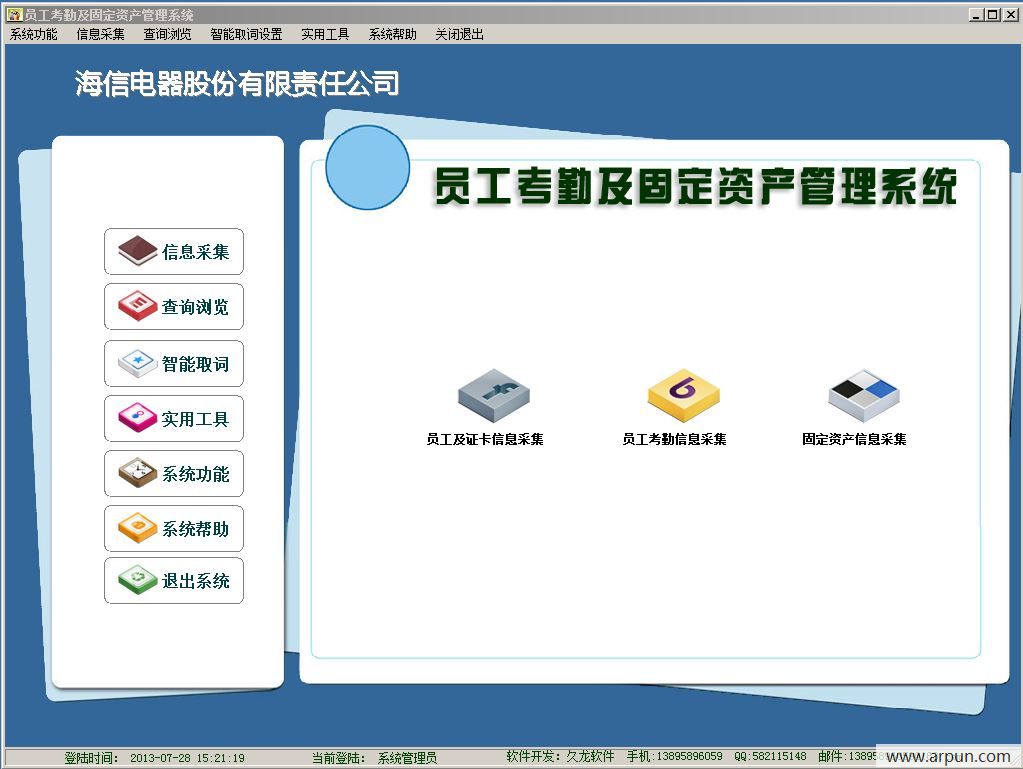This screenshot has height=769, width=1023.
Task: Open 固定资产信息采集 module icon
Action: pos(862,394)
